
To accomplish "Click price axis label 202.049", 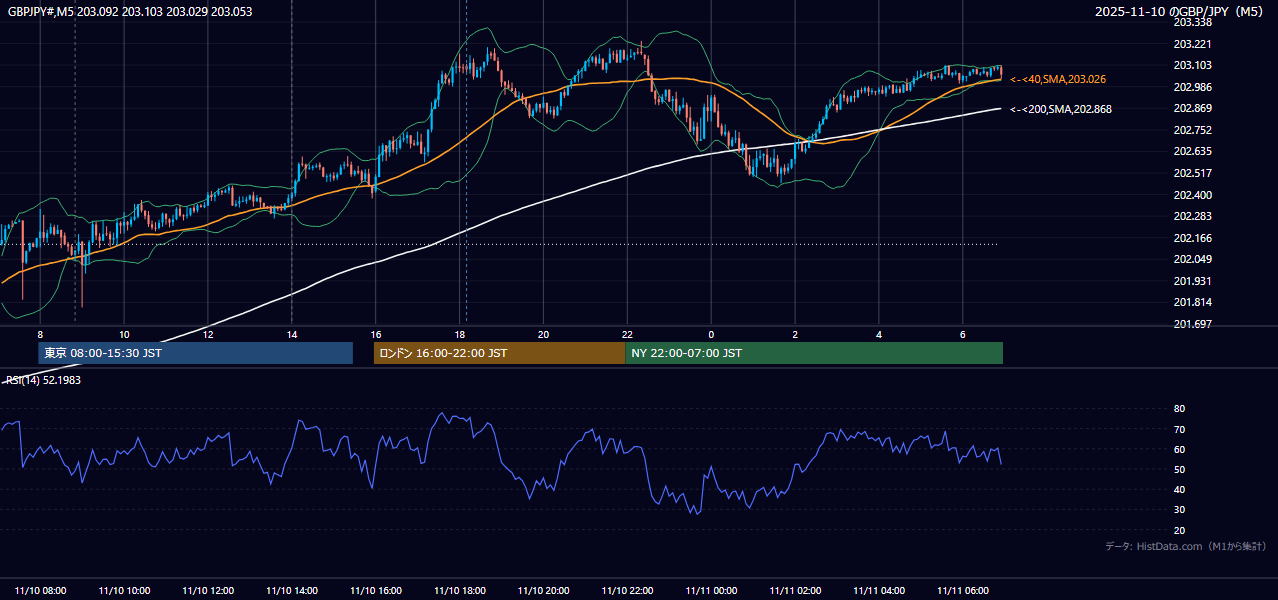I will (1192, 259).
